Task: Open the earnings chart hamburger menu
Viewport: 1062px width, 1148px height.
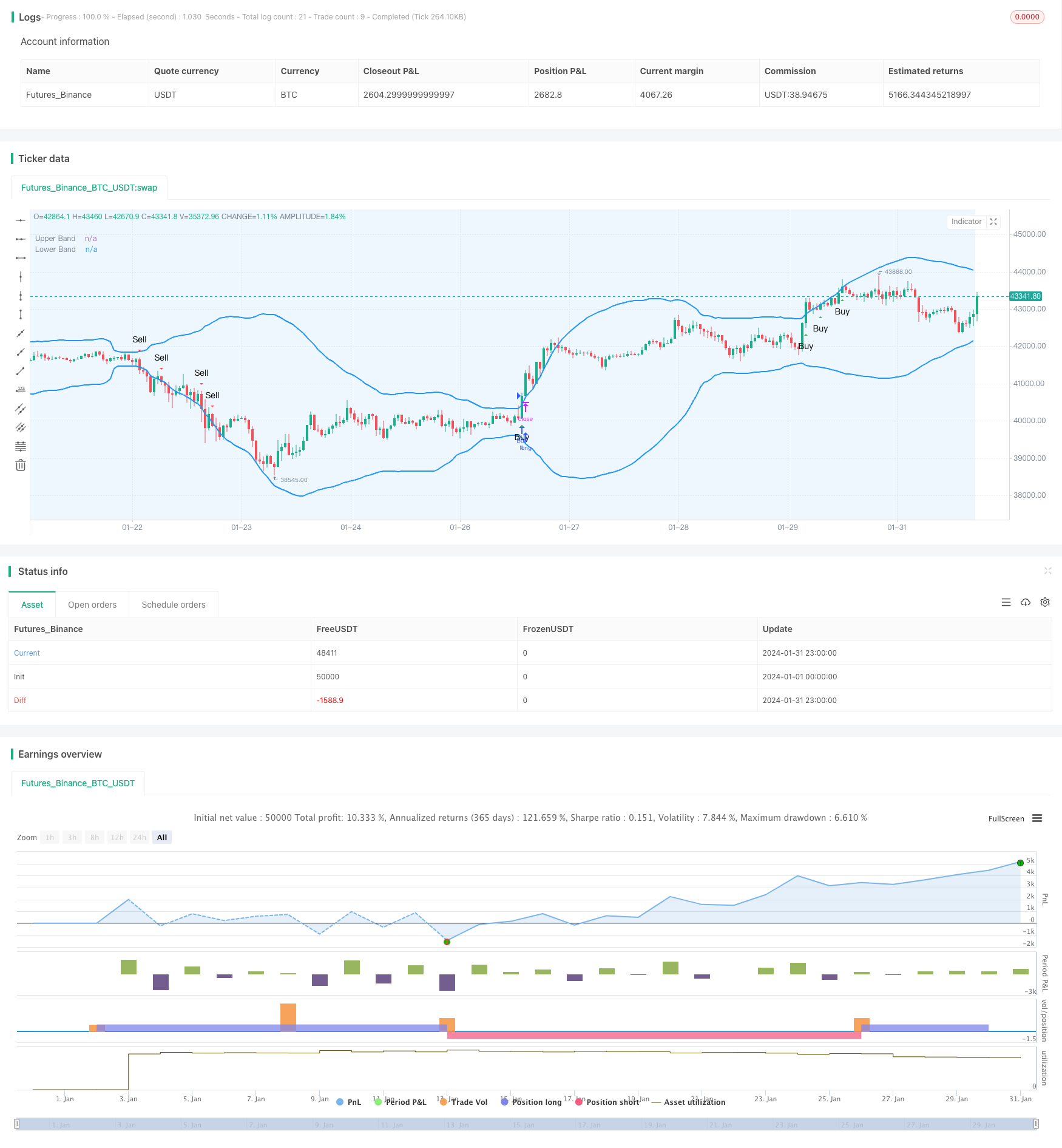Action: tap(1037, 818)
